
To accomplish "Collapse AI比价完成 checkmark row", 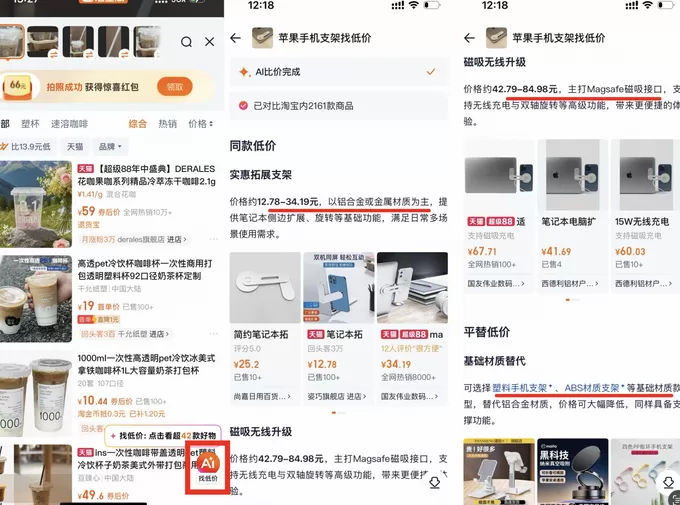I will coord(430,72).
